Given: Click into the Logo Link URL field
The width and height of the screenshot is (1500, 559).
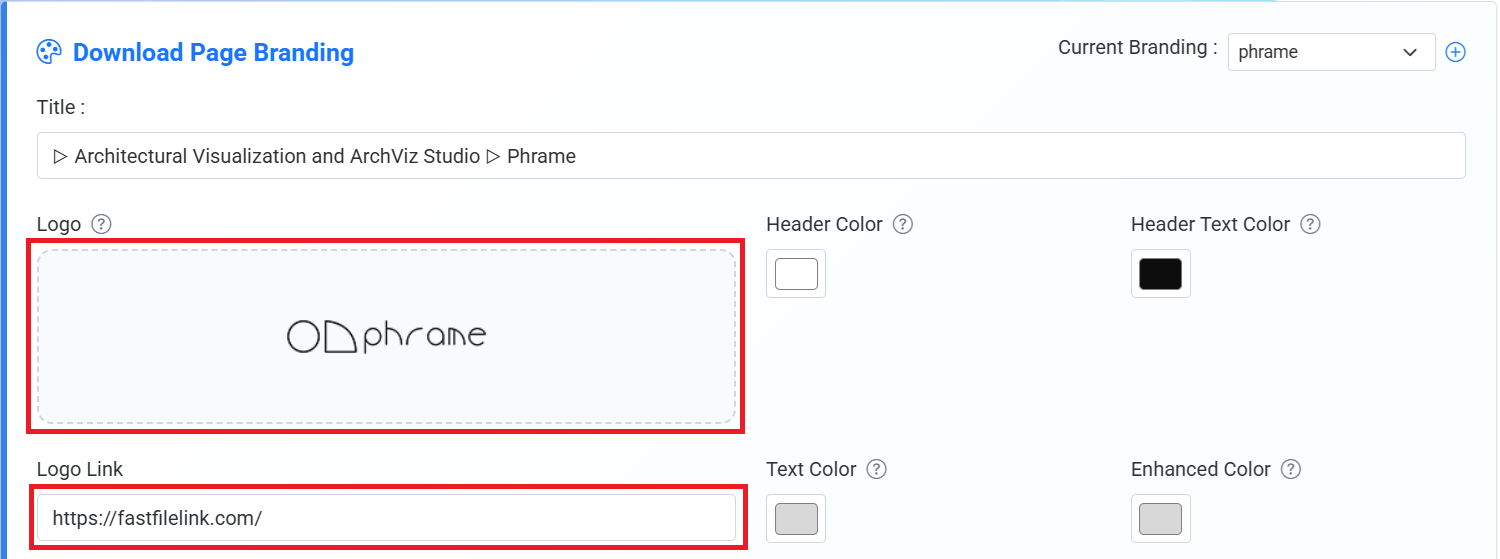Looking at the screenshot, I should tap(386, 518).
